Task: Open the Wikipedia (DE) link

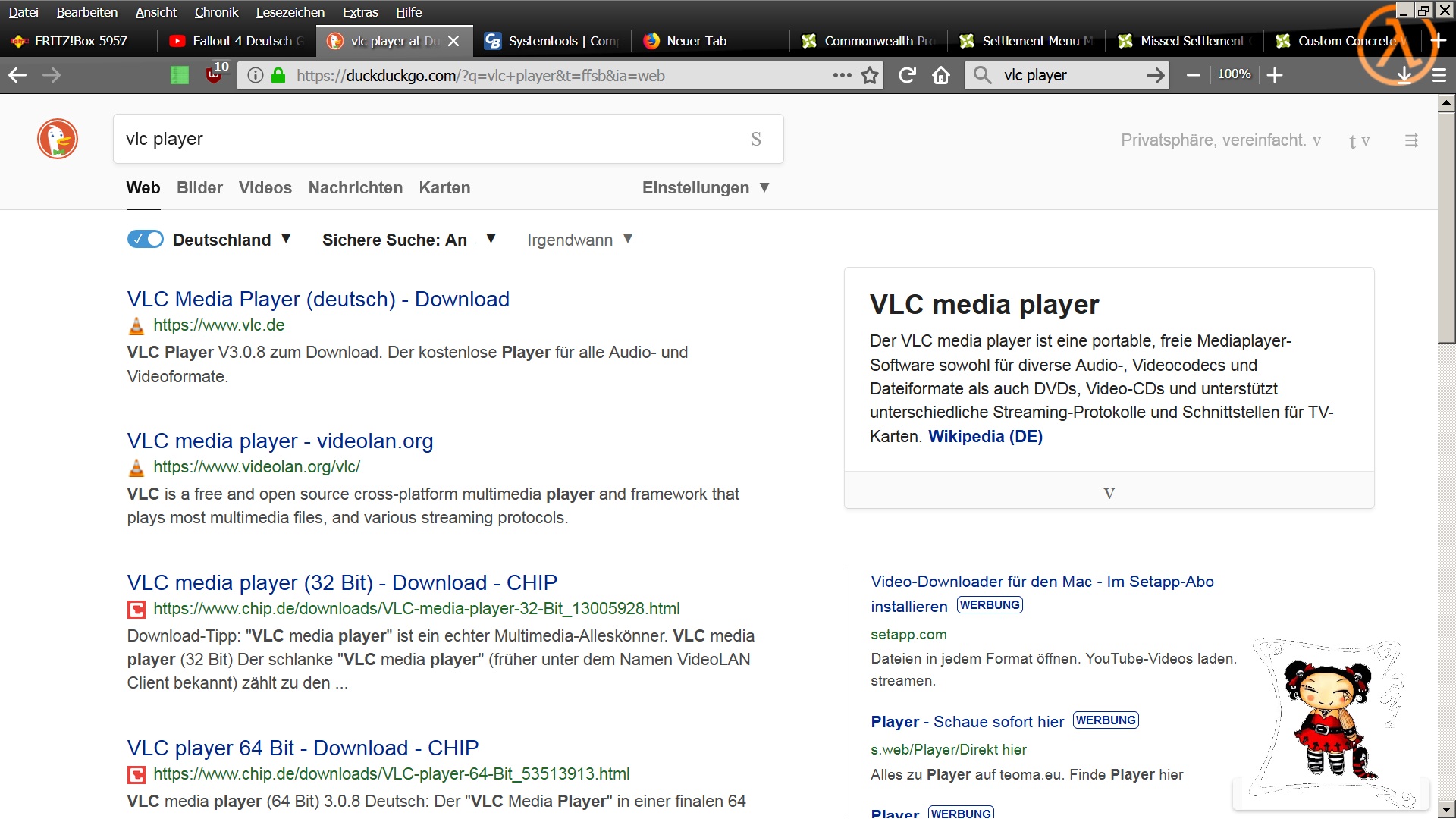Action: 985,436
